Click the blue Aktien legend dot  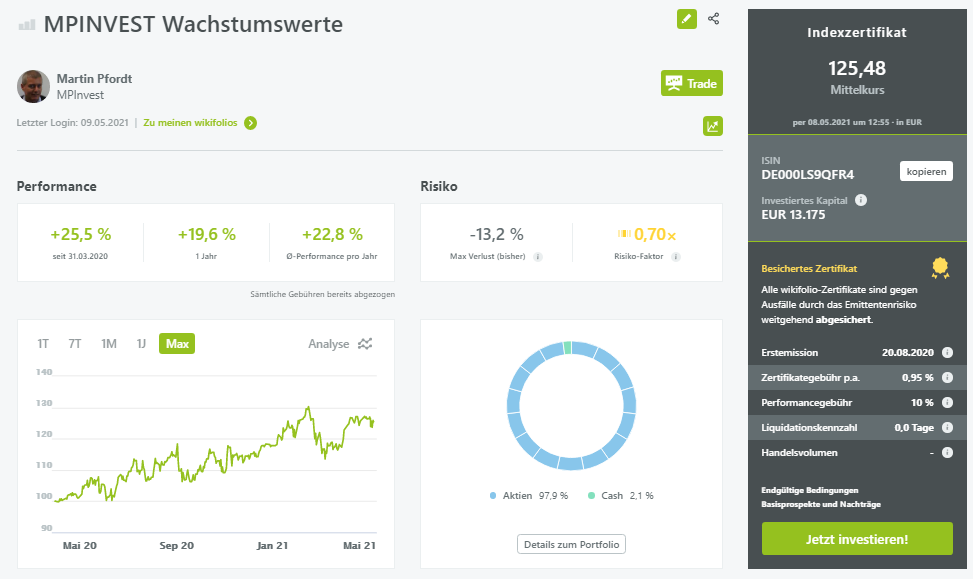click(x=493, y=496)
